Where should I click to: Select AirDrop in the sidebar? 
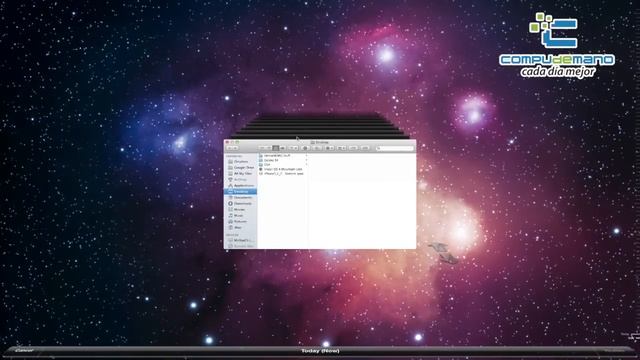click(x=241, y=180)
